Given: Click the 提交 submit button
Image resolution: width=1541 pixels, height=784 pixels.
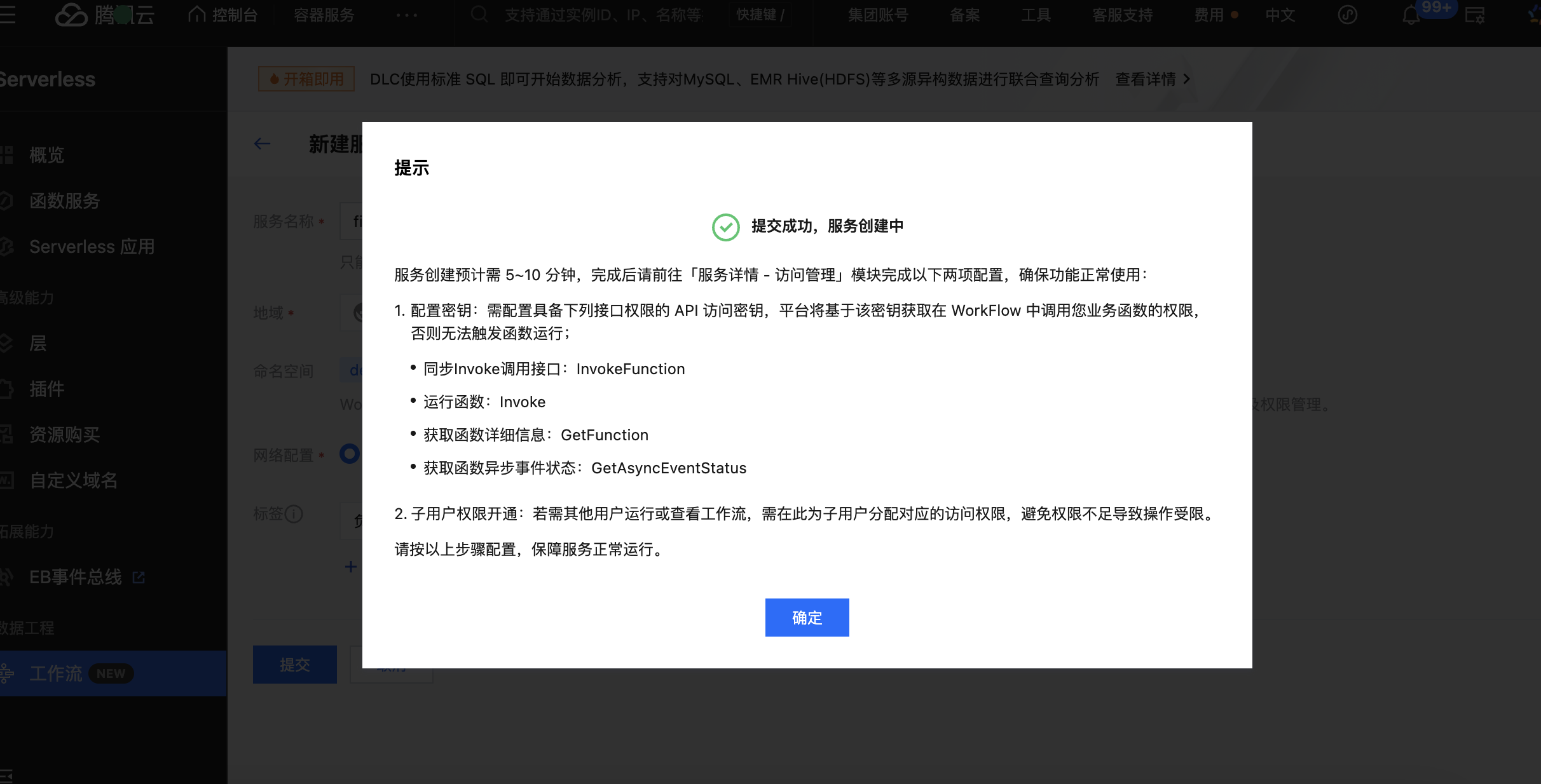Looking at the screenshot, I should tap(294, 665).
